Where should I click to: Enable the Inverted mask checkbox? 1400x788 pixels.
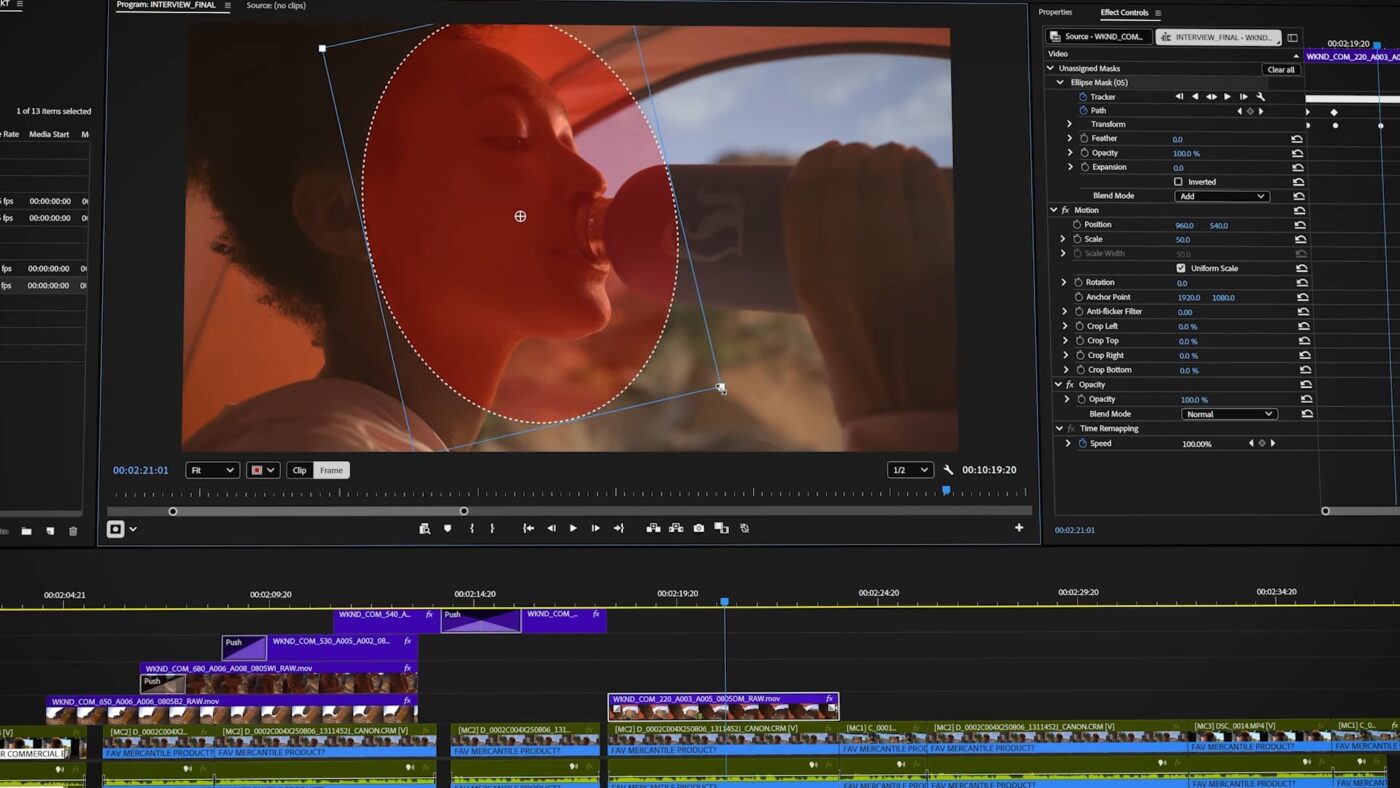click(x=1178, y=182)
